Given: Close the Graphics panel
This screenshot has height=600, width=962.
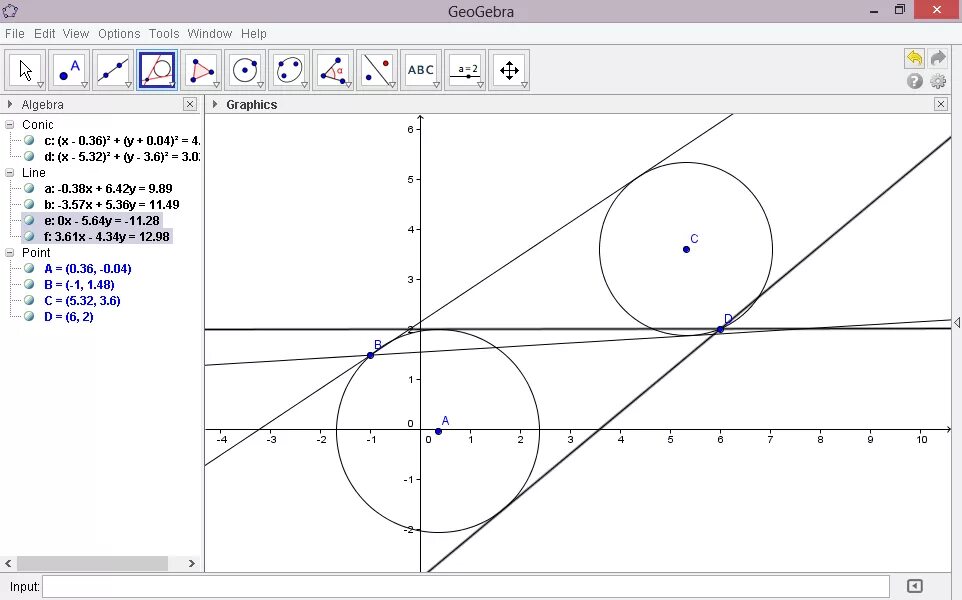Looking at the screenshot, I should coord(941,104).
